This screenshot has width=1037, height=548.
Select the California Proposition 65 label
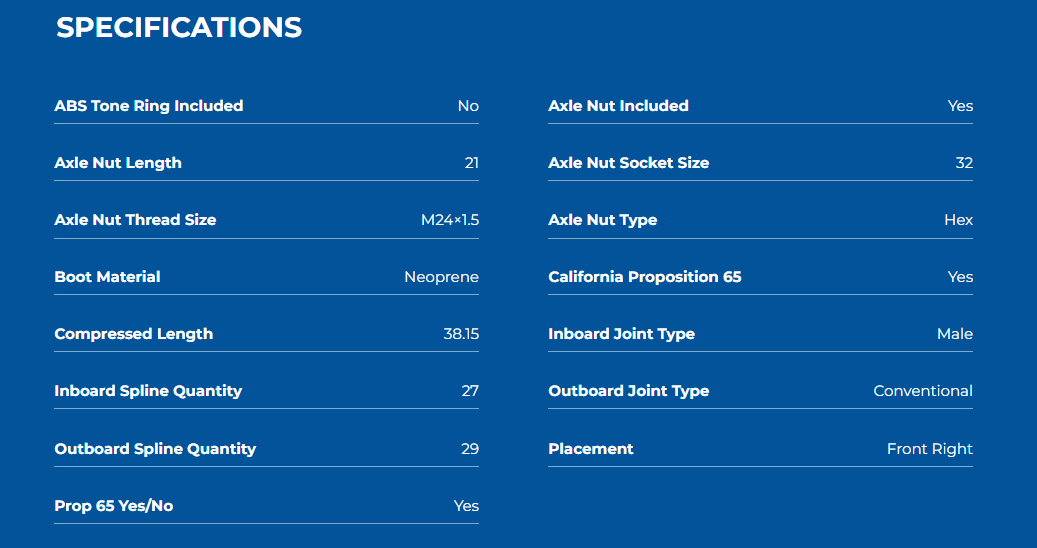645,276
